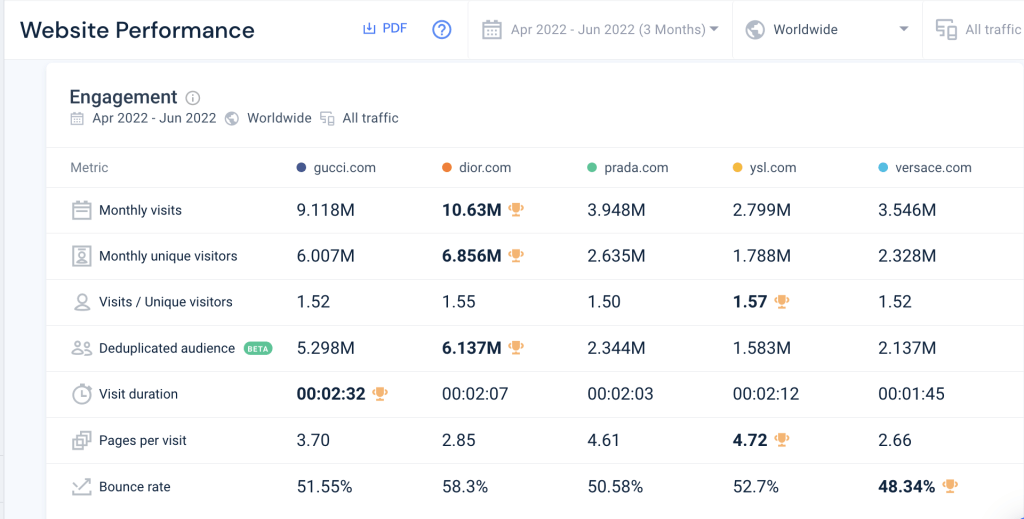Download the report as PDF
This screenshot has width=1024, height=519.
coord(385,28)
